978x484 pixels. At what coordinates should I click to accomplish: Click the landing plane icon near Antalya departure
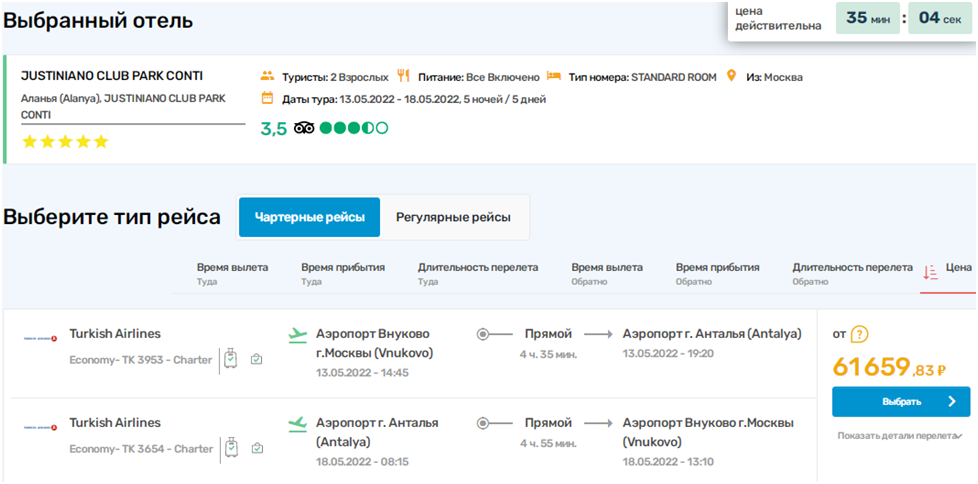[x=298, y=424]
